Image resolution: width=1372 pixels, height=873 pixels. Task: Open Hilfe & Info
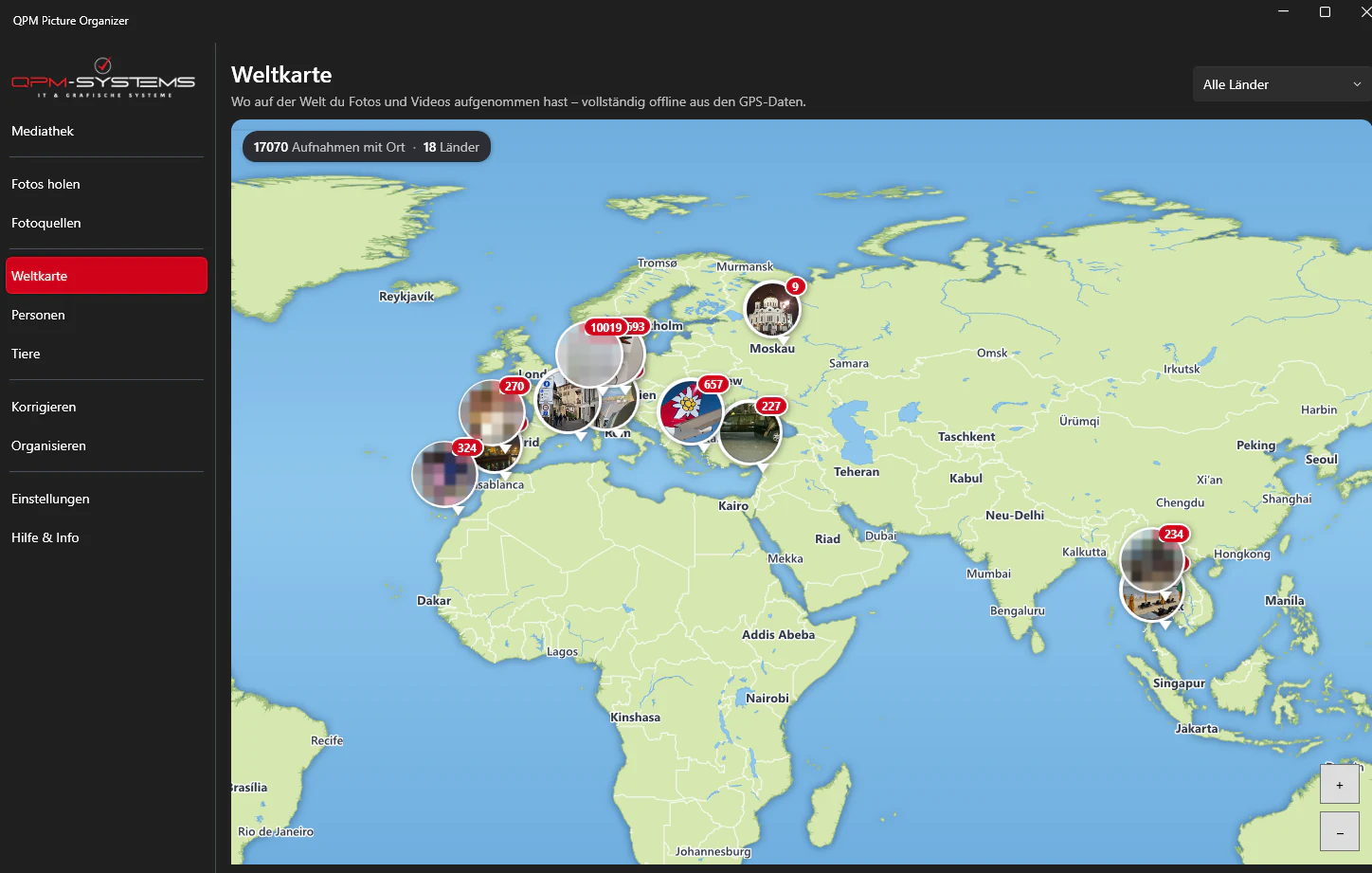pyautogui.click(x=106, y=537)
